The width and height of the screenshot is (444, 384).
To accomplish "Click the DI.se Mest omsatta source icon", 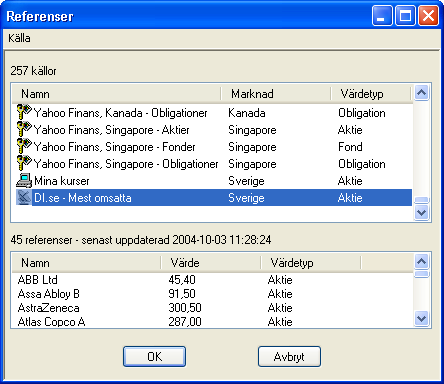I will pos(24,197).
